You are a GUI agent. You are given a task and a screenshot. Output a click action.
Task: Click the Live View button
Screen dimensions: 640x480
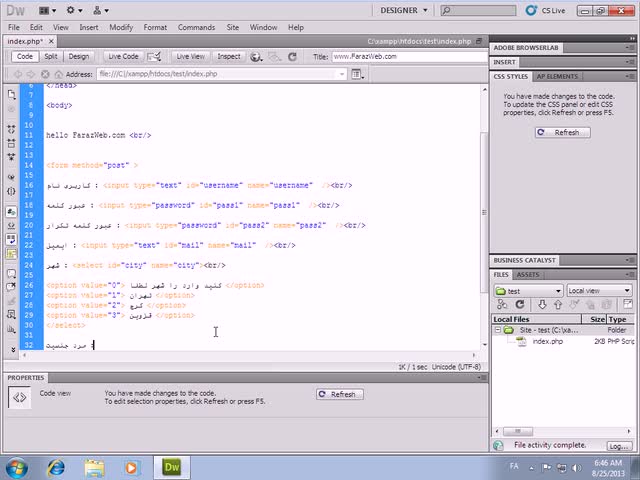point(190,57)
